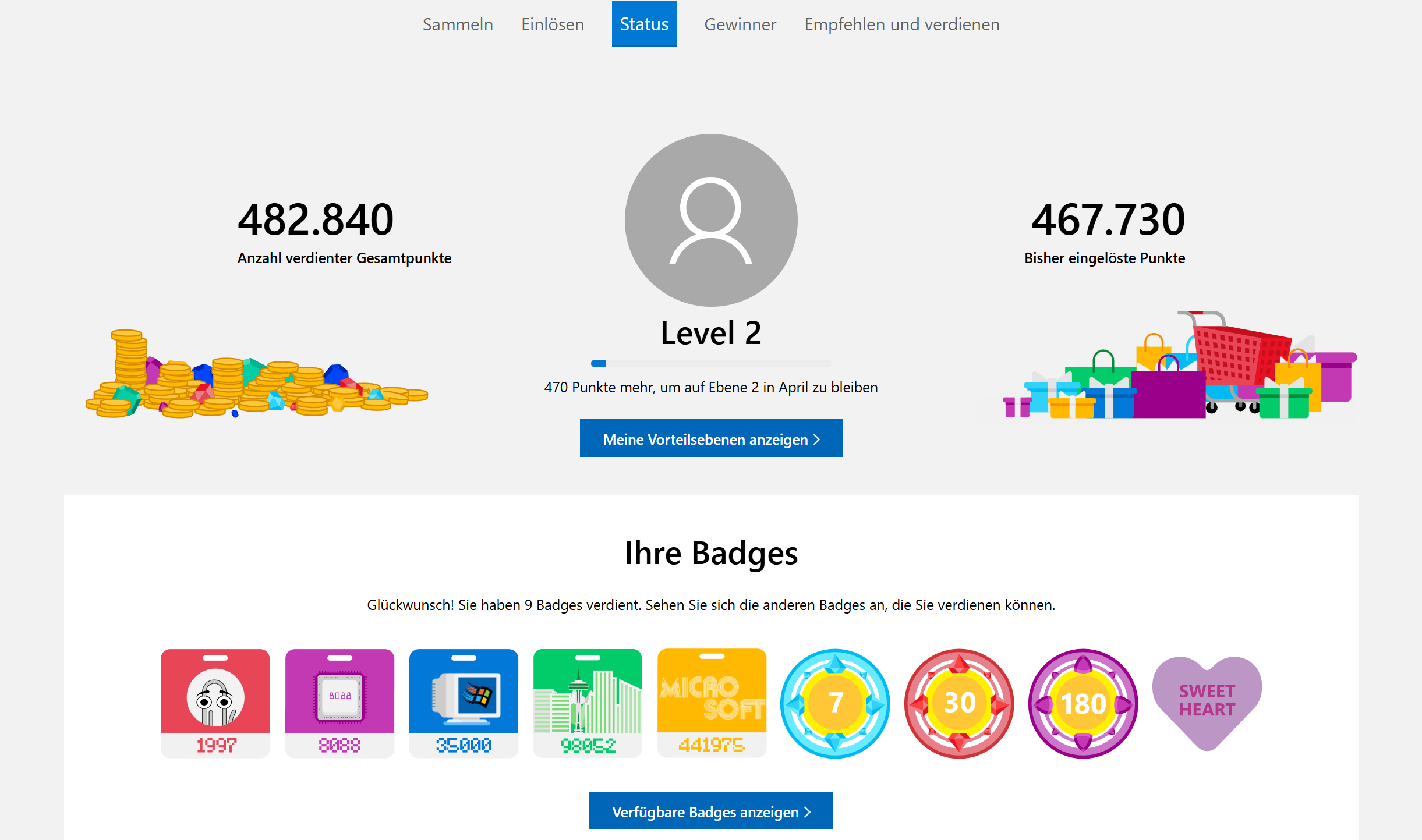The width and height of the screenshot is (1422, 840).
Task: Click Meine Vorteilsebenen anzeigen button
Action: [710, 438]
